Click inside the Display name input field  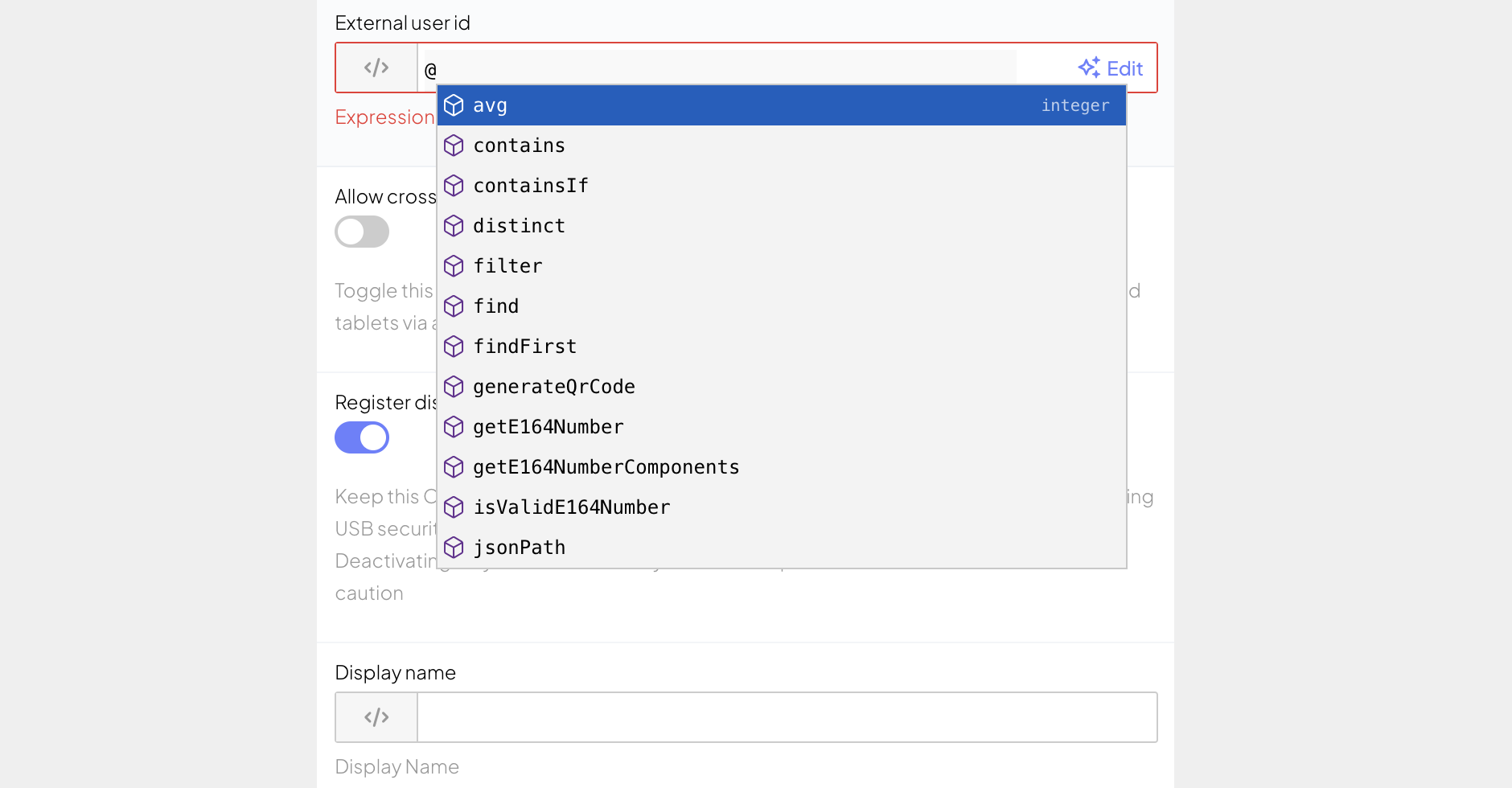click(x=787, y=717)
